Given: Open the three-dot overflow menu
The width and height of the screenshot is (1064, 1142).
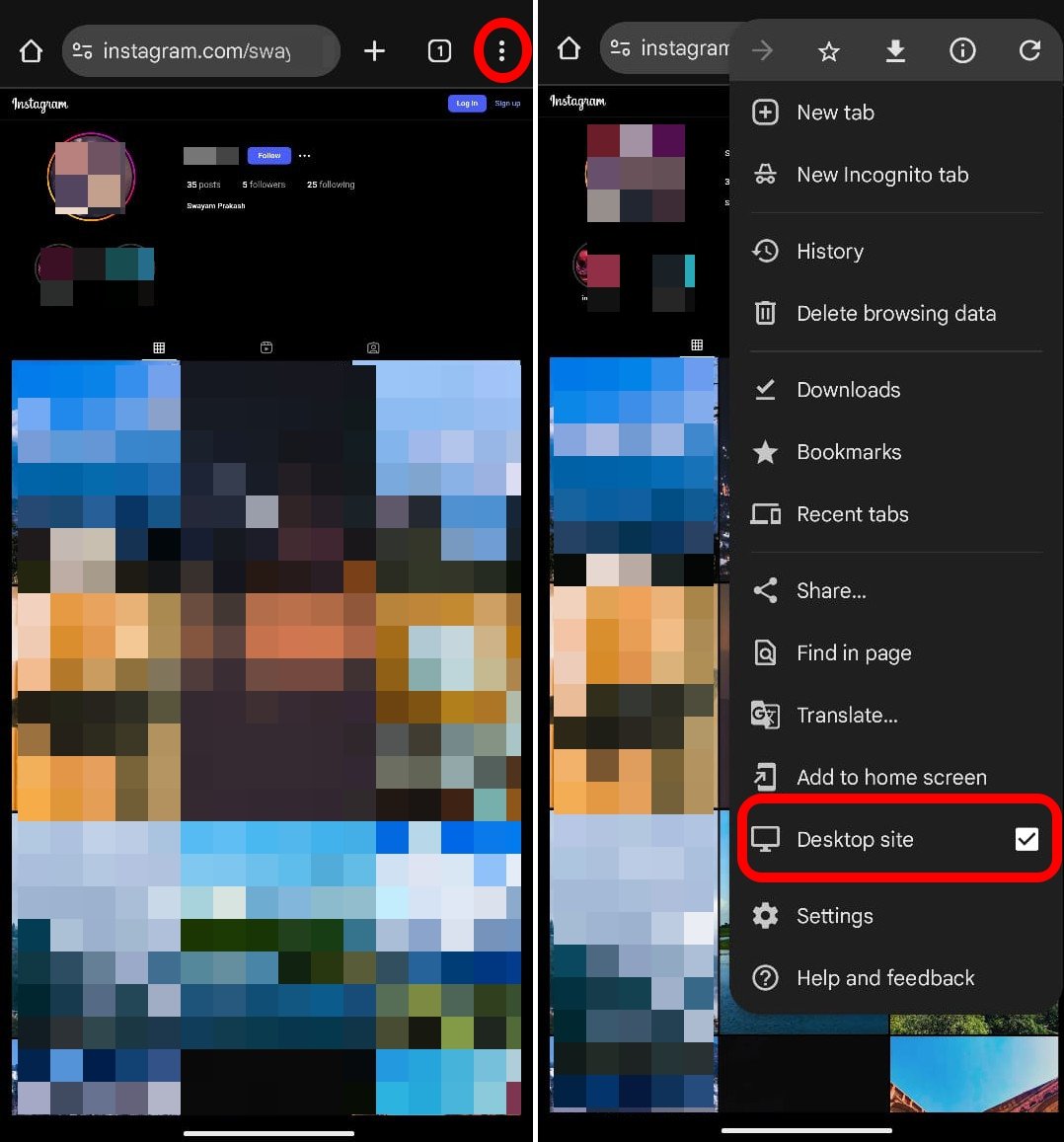Looking at the screenshot, I should click(x=501, y=50).
